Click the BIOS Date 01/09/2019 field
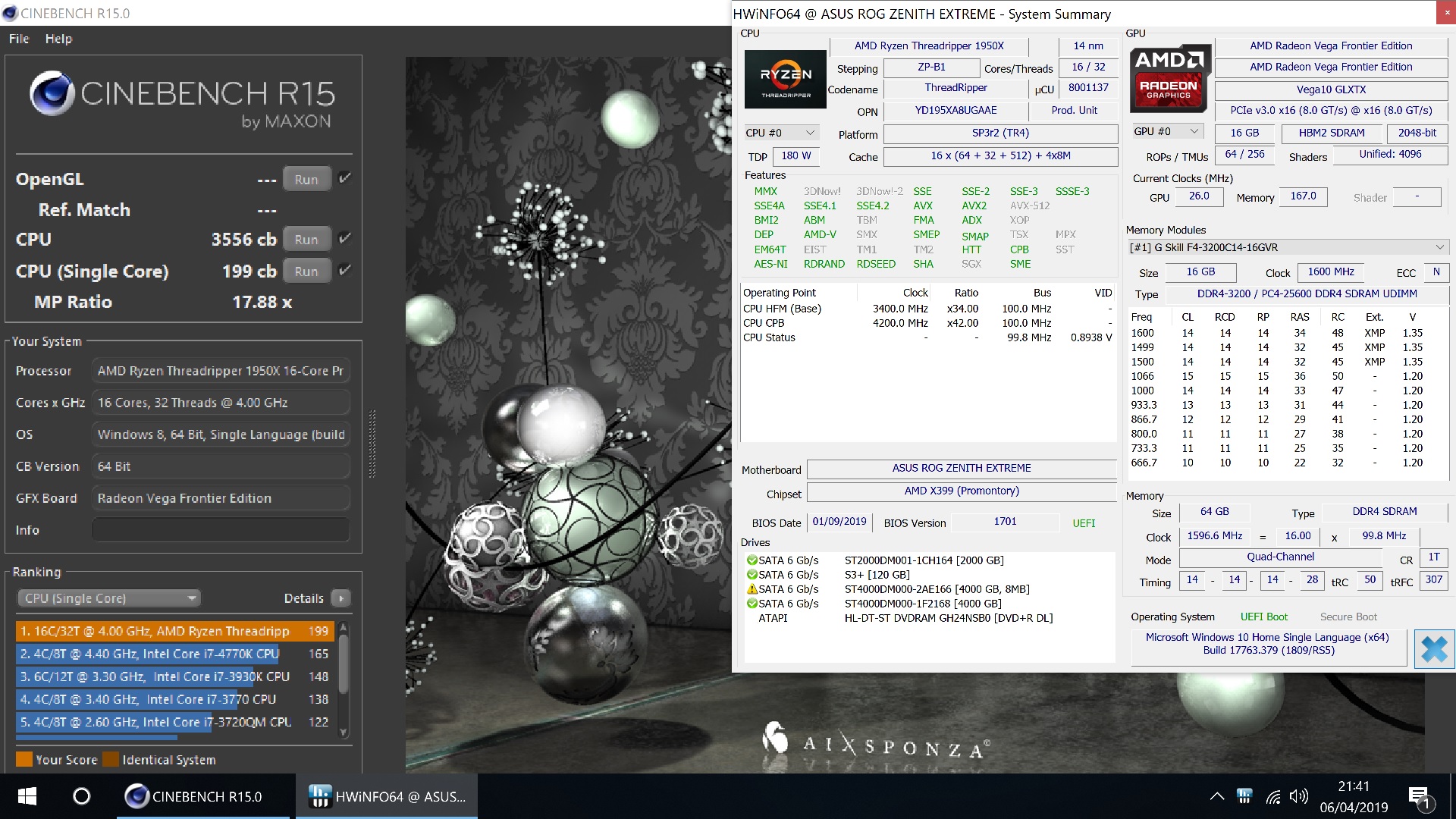1456x819 pixels. (x=839, y=522)
